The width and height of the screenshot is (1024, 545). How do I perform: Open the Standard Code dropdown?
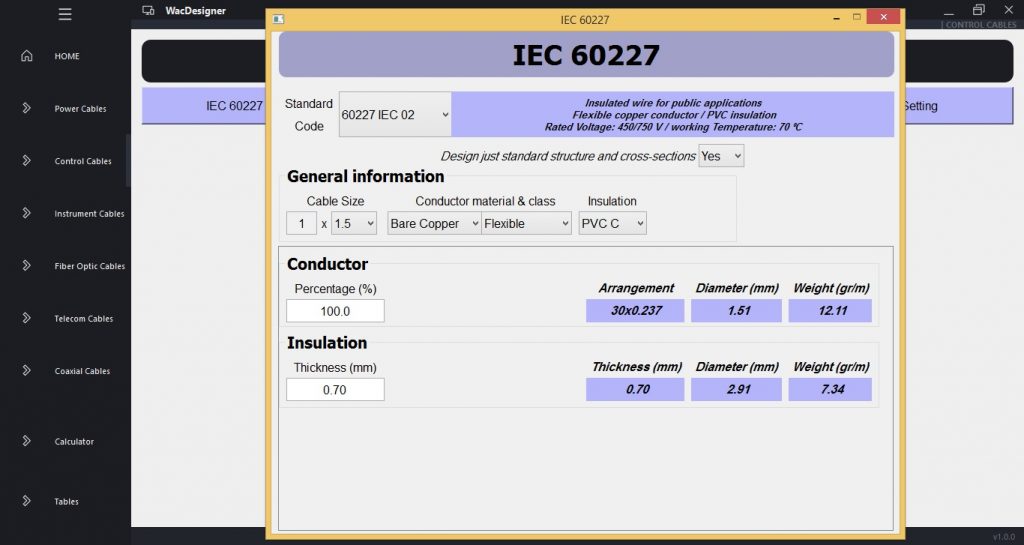click(395, 115)
